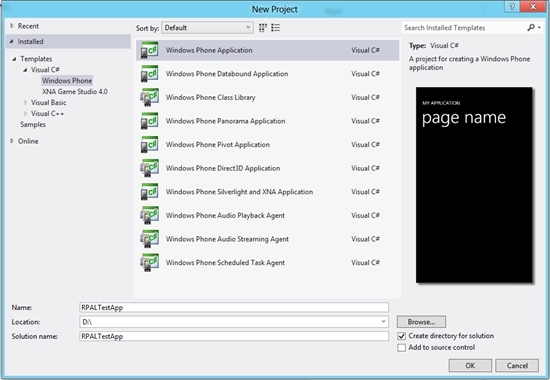Open dialog help question mark
Viewport: 550px width, 380px height.
click(x=512, y=7)
